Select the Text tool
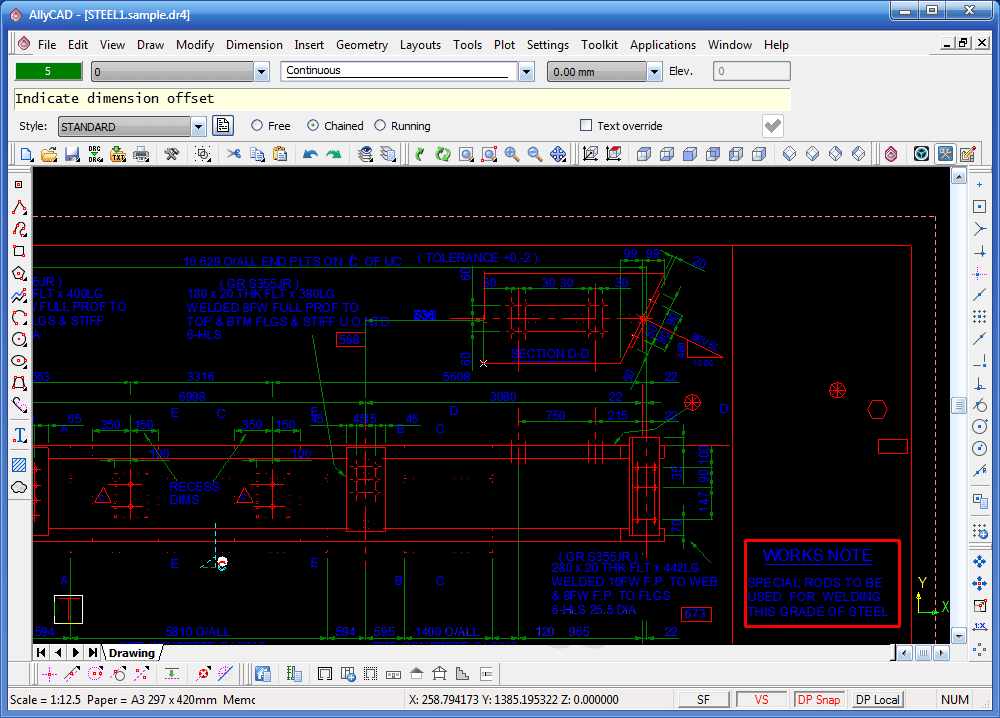1000x718 pixels. pyautogui.click(x=19, y=434)
